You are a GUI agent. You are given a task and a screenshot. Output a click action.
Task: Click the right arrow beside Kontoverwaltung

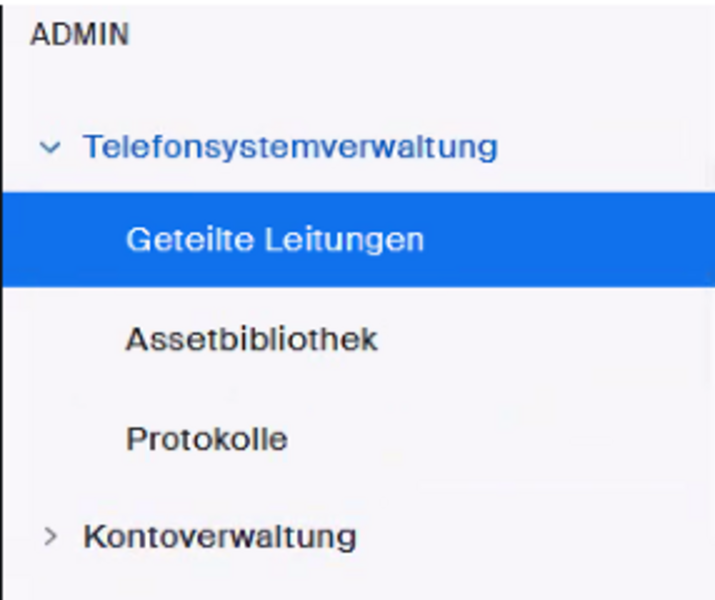tap(50, 537)
